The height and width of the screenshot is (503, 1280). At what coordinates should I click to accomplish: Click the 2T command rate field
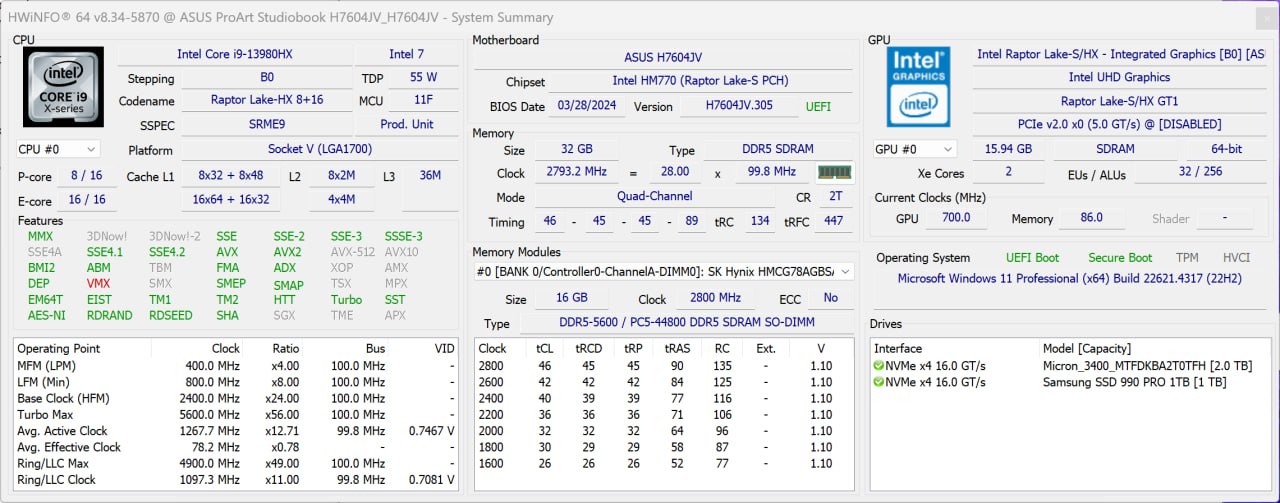[x=834, y=198]
